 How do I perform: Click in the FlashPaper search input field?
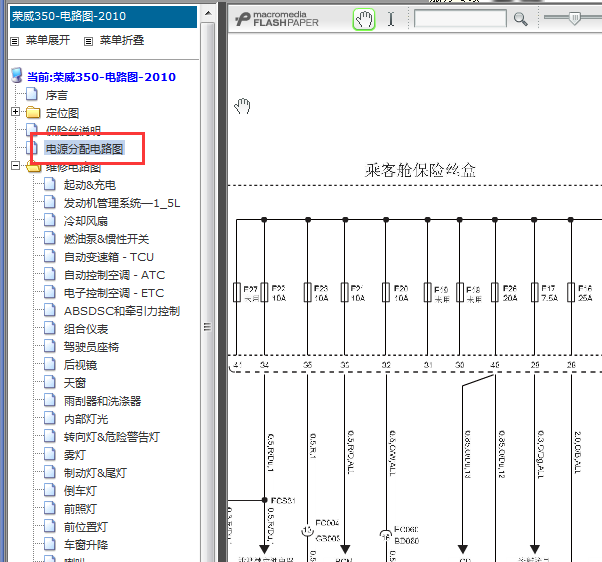[x=460, y=18]
